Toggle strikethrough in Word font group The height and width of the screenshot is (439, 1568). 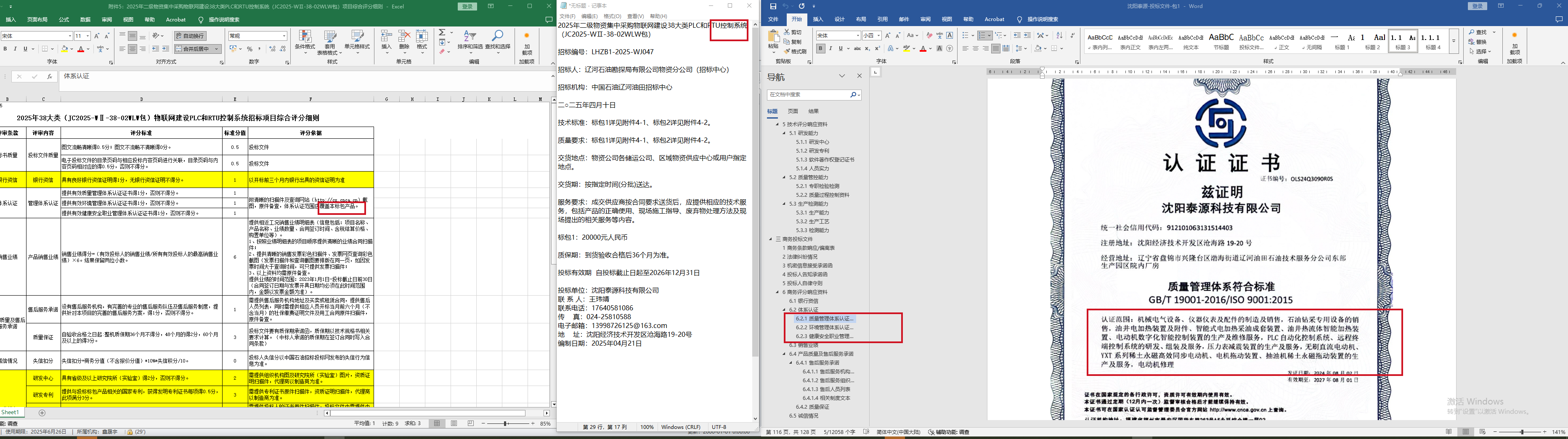point(857,49)
